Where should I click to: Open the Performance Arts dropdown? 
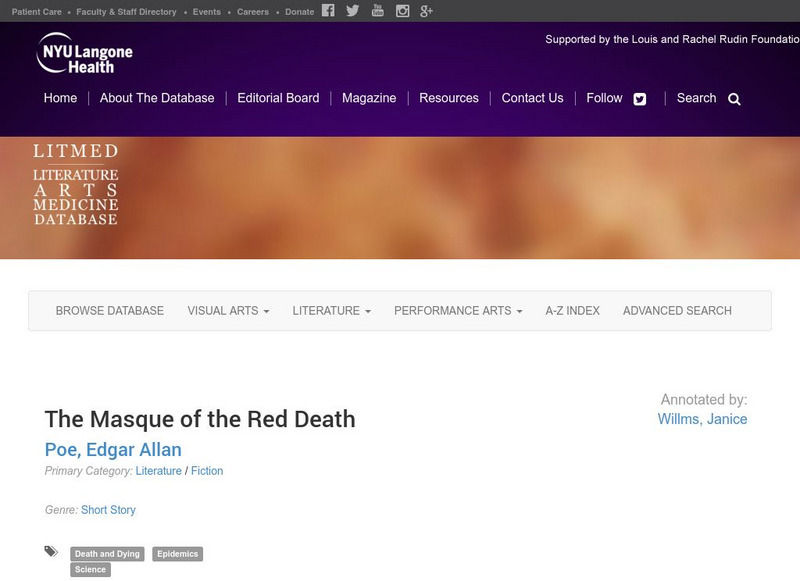[458, 311]
